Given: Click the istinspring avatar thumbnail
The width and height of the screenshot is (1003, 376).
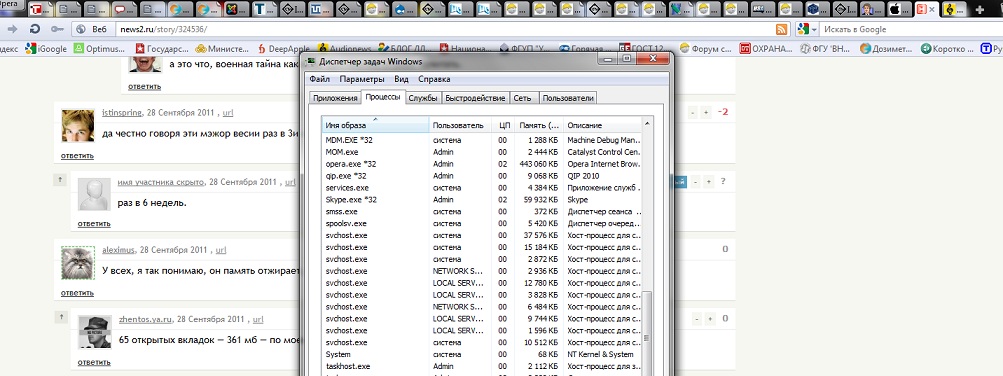Looking at the screenshot, I should (77, 125).
